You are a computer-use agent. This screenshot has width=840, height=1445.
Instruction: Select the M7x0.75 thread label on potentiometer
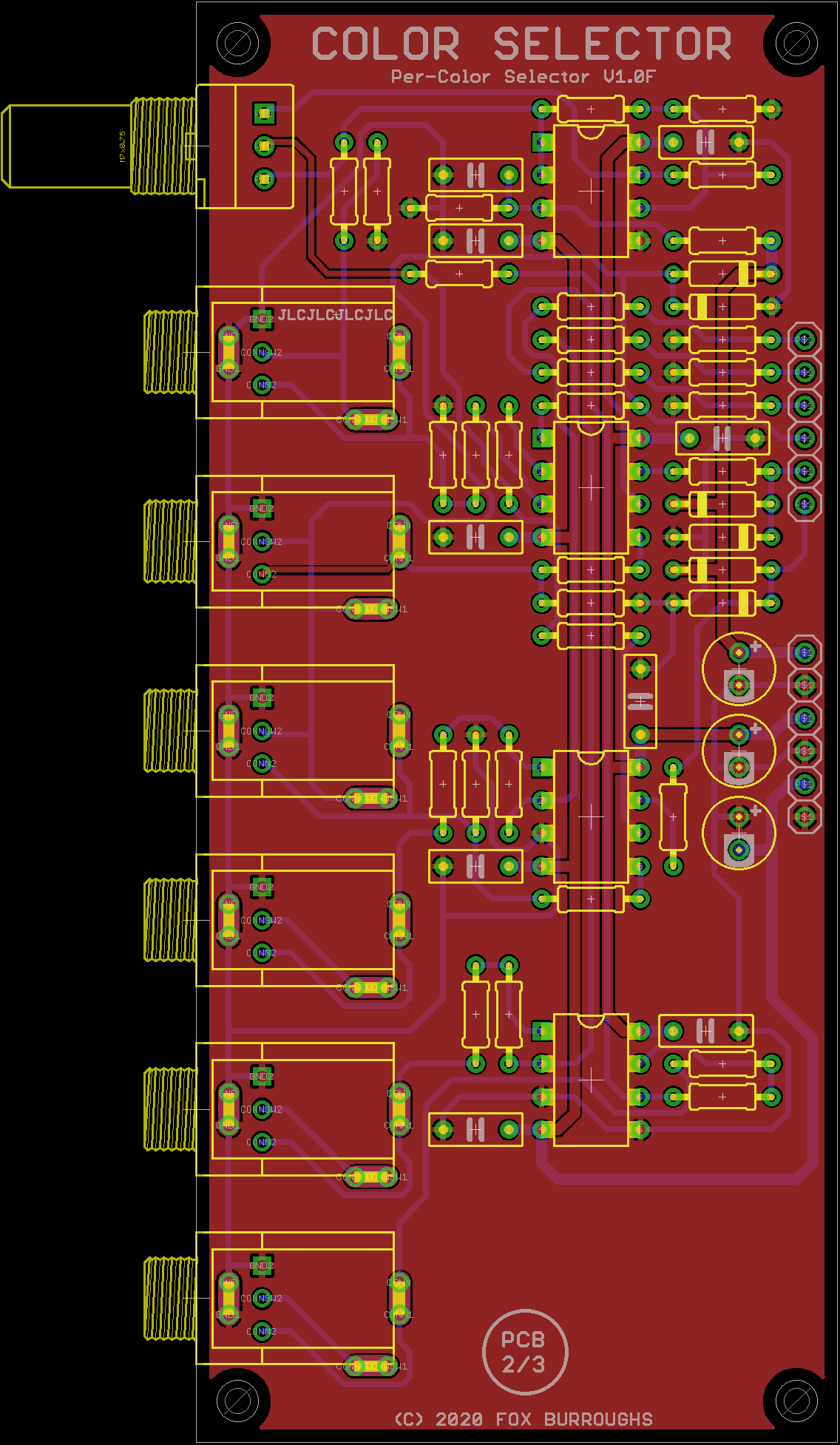[x=123, y=147]
